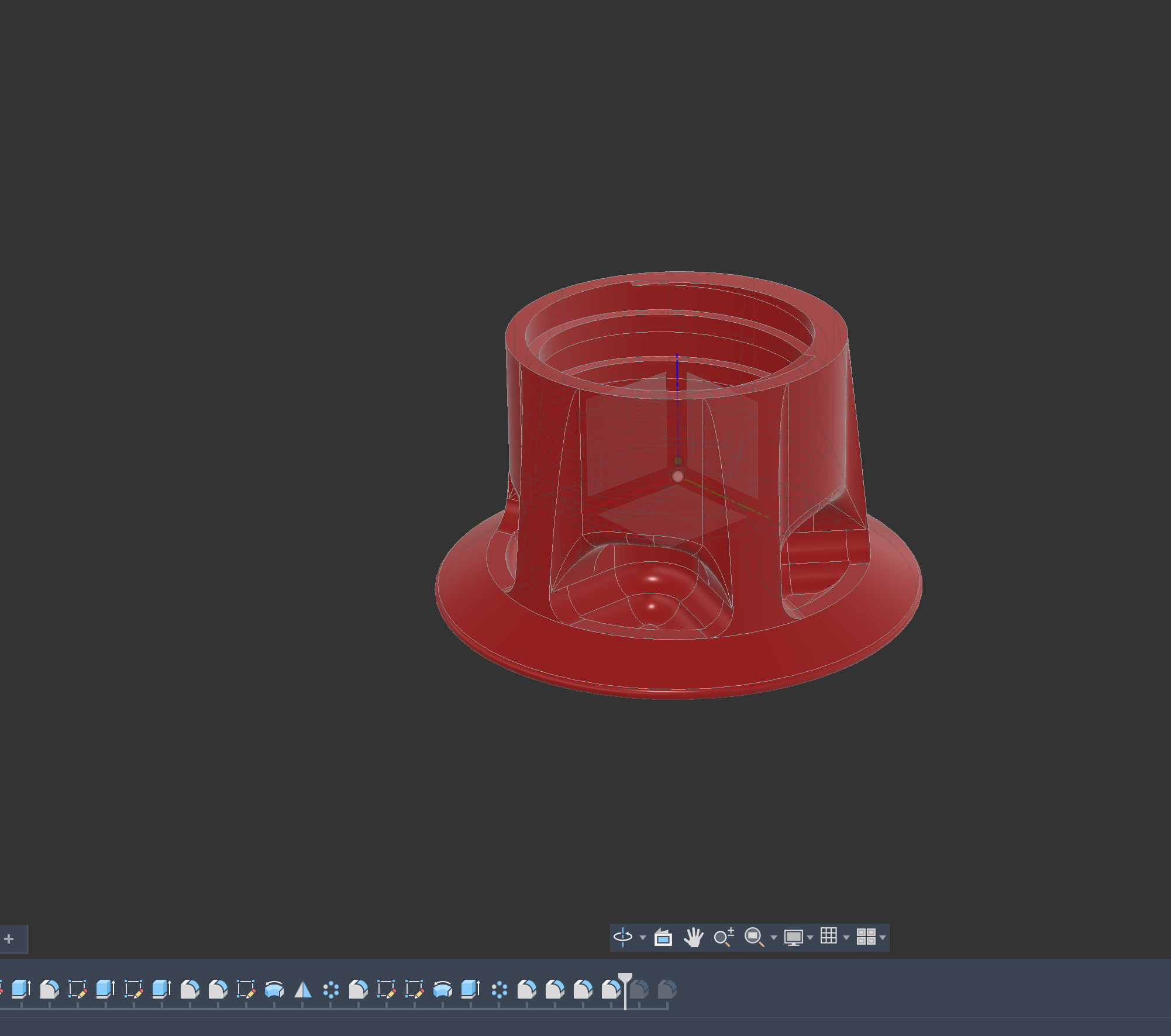The image size is (1171, 1036).
Task: Click the Grid and Snaps icon
Action: 828,936
